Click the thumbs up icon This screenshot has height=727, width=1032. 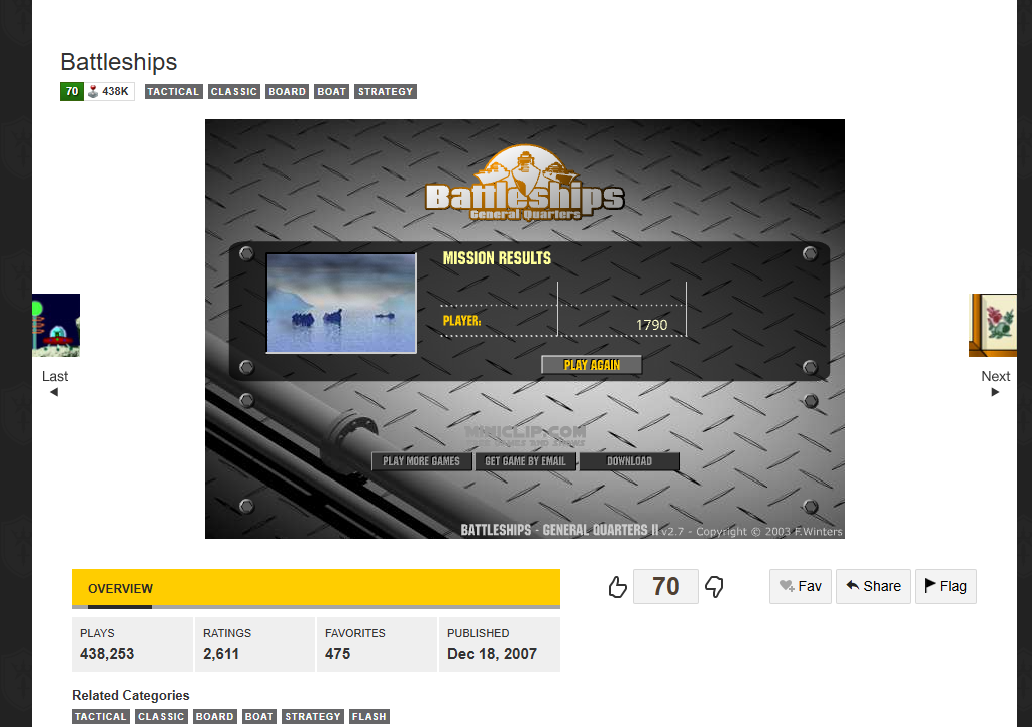(x=618, y=587)
